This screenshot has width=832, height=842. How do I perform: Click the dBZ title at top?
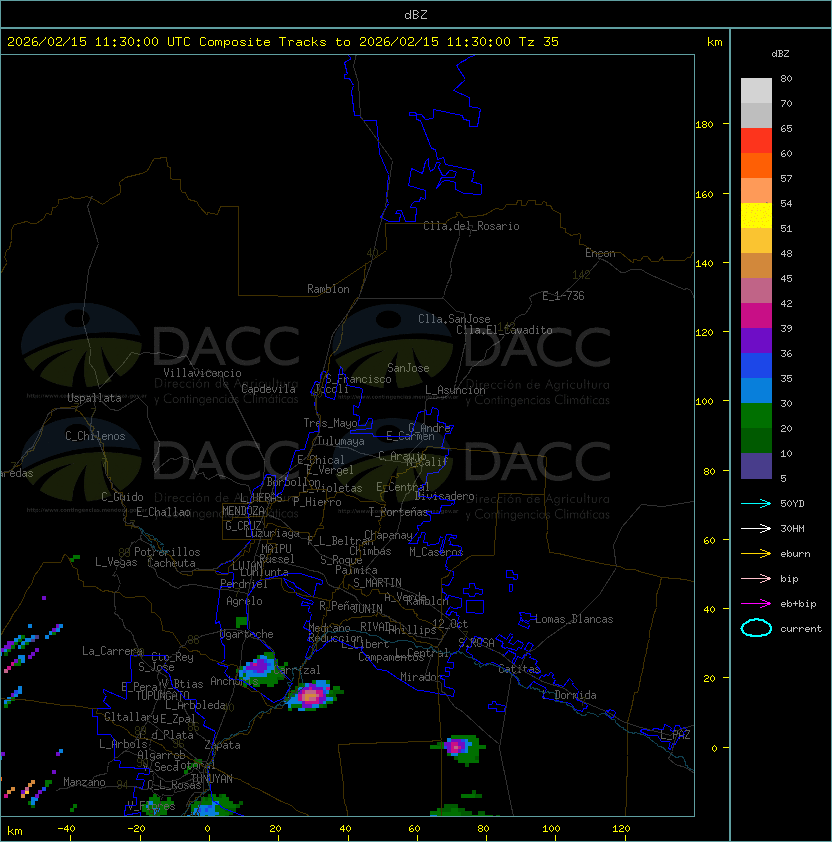[416, 14]
